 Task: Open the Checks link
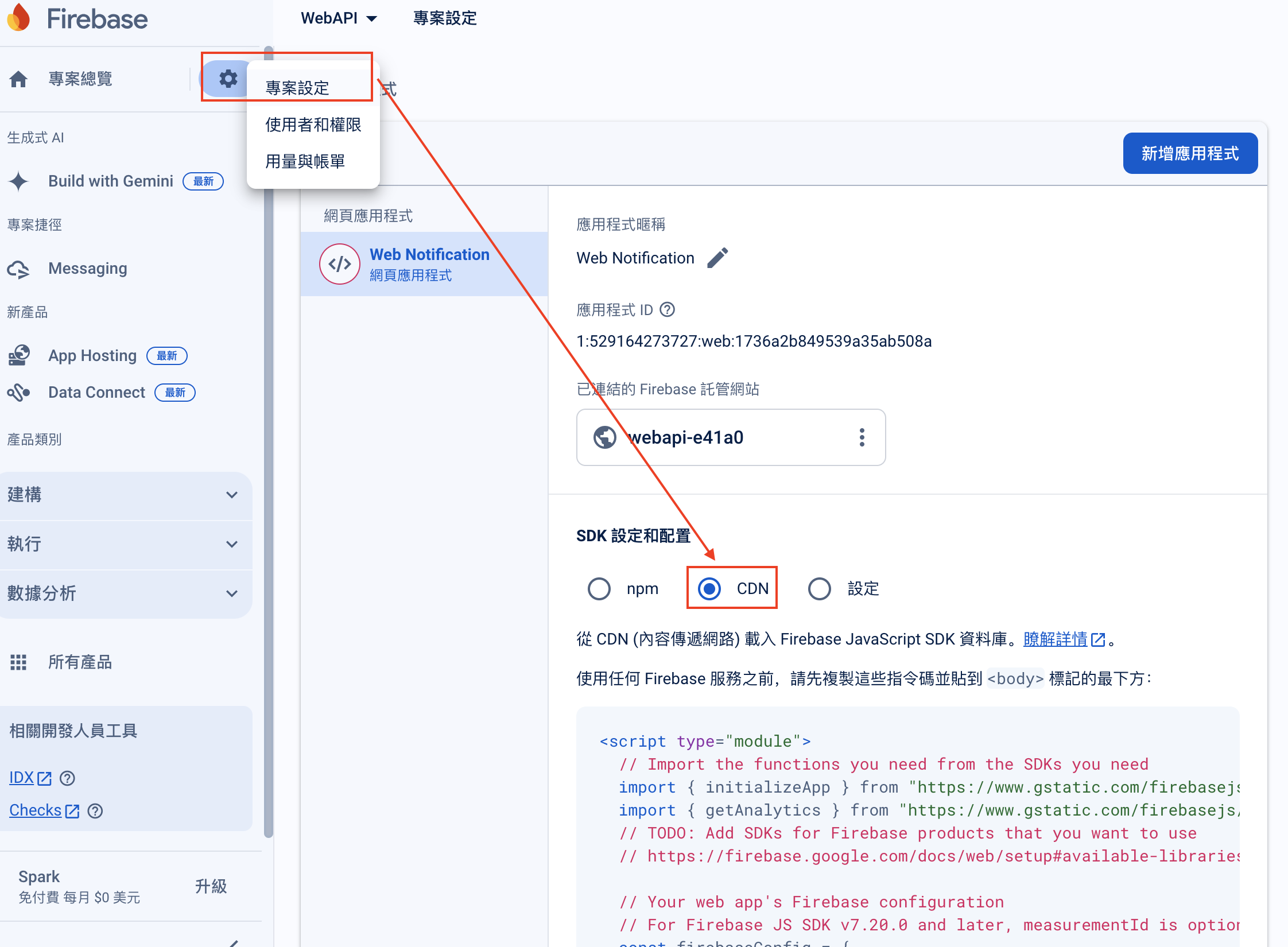point(35,811)
